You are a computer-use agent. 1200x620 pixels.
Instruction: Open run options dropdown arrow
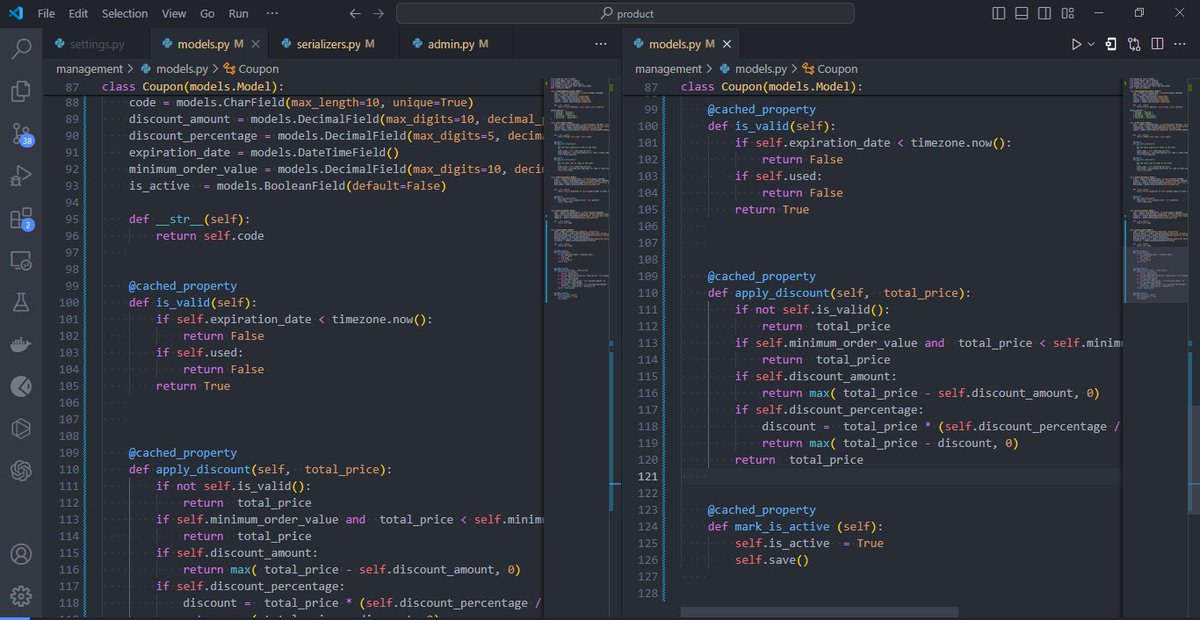[x=1091, y=44]
